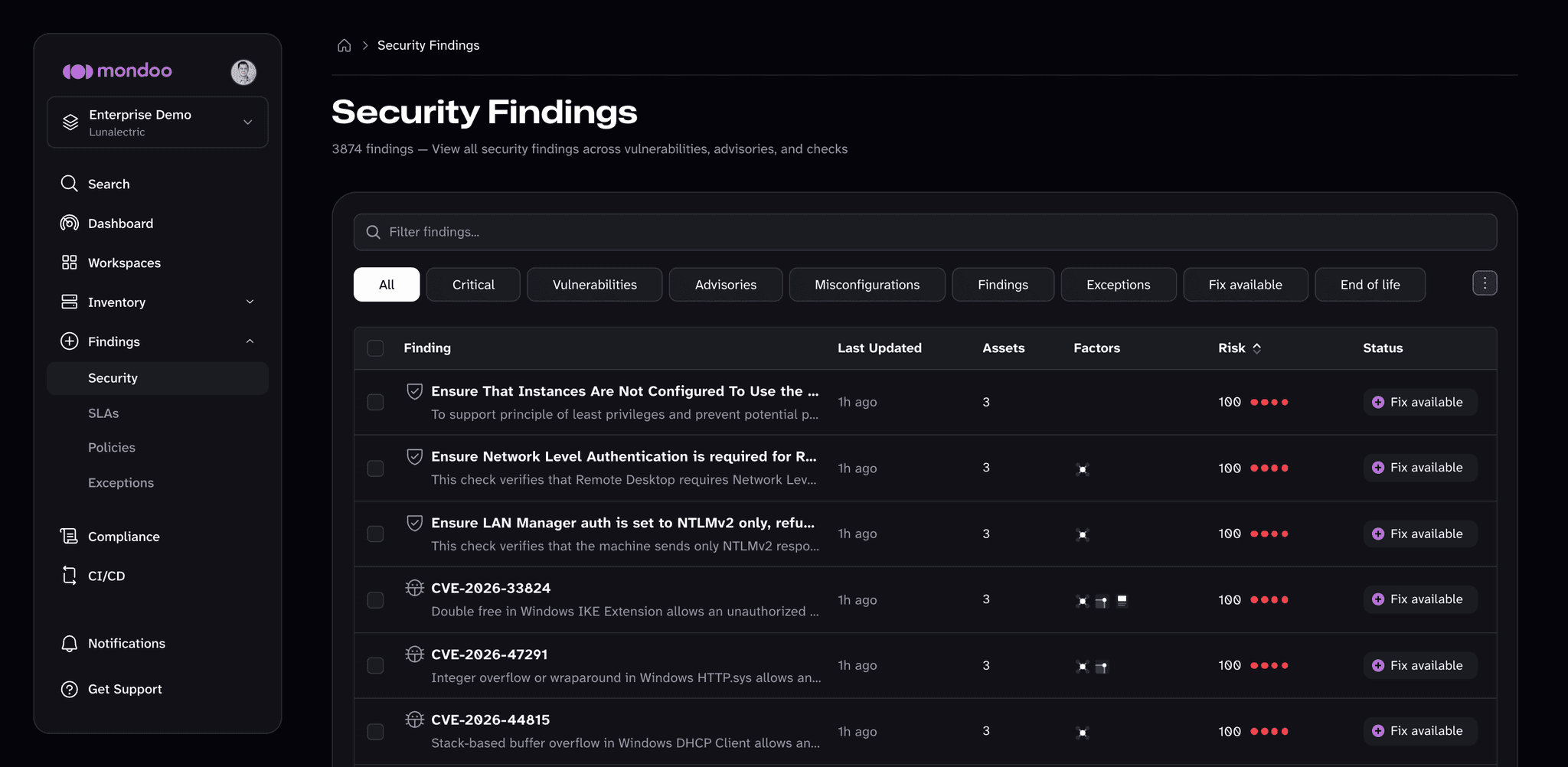Click Security Findings in the breadcrumb

tap(429, 45)
